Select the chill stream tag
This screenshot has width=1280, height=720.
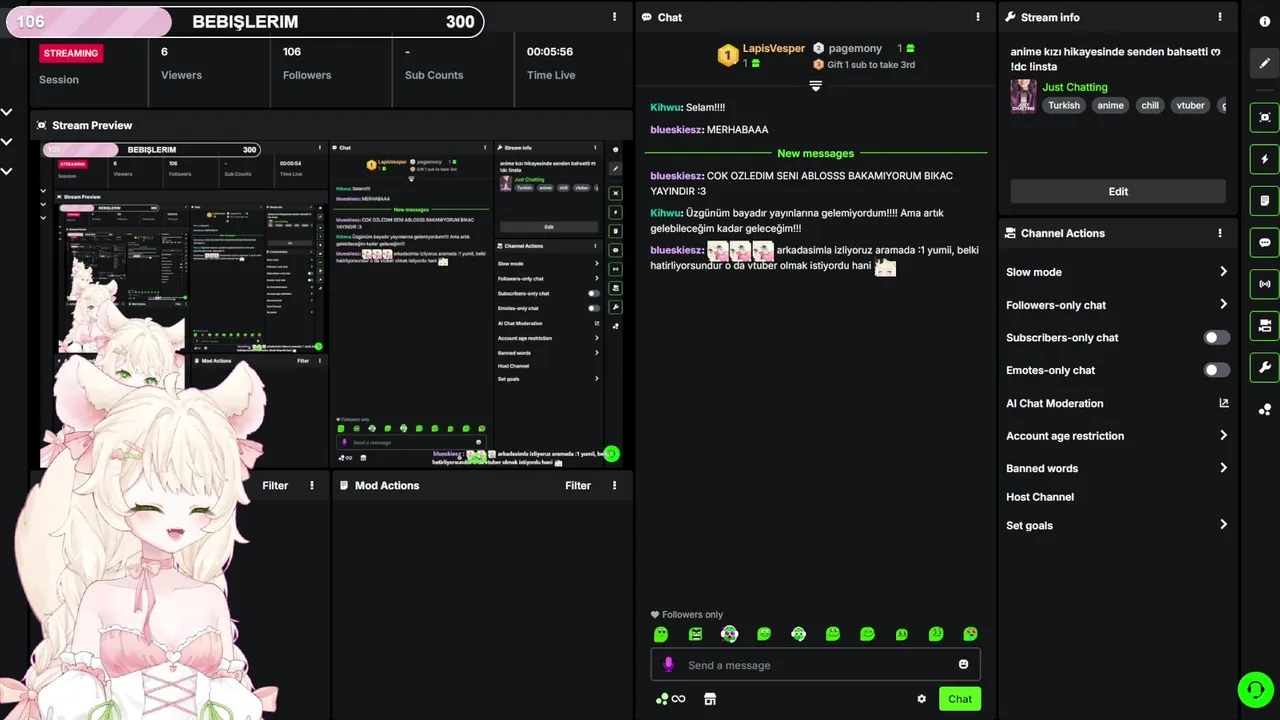1150,105
